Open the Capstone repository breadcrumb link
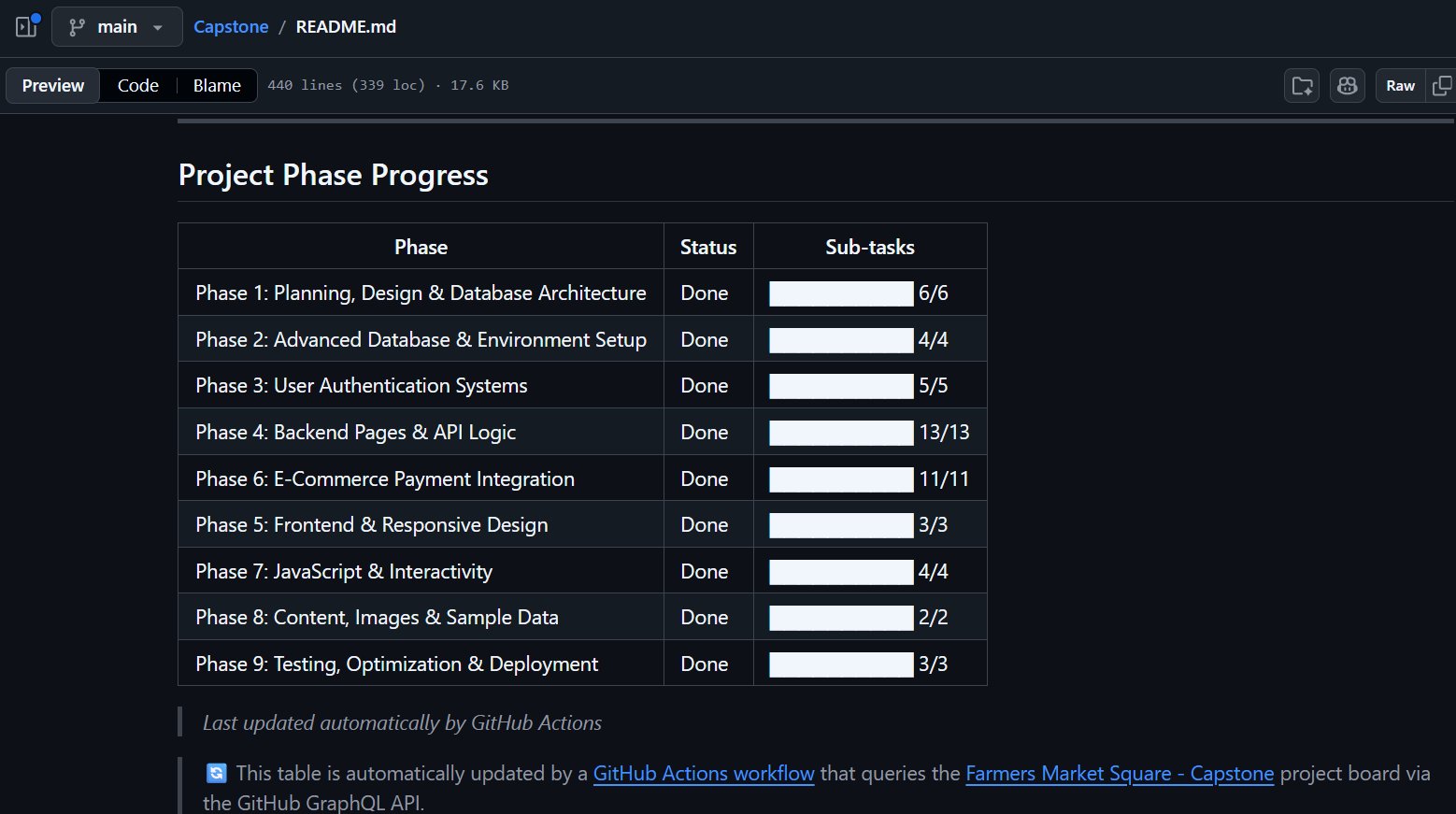 click(x=231, y=27)
